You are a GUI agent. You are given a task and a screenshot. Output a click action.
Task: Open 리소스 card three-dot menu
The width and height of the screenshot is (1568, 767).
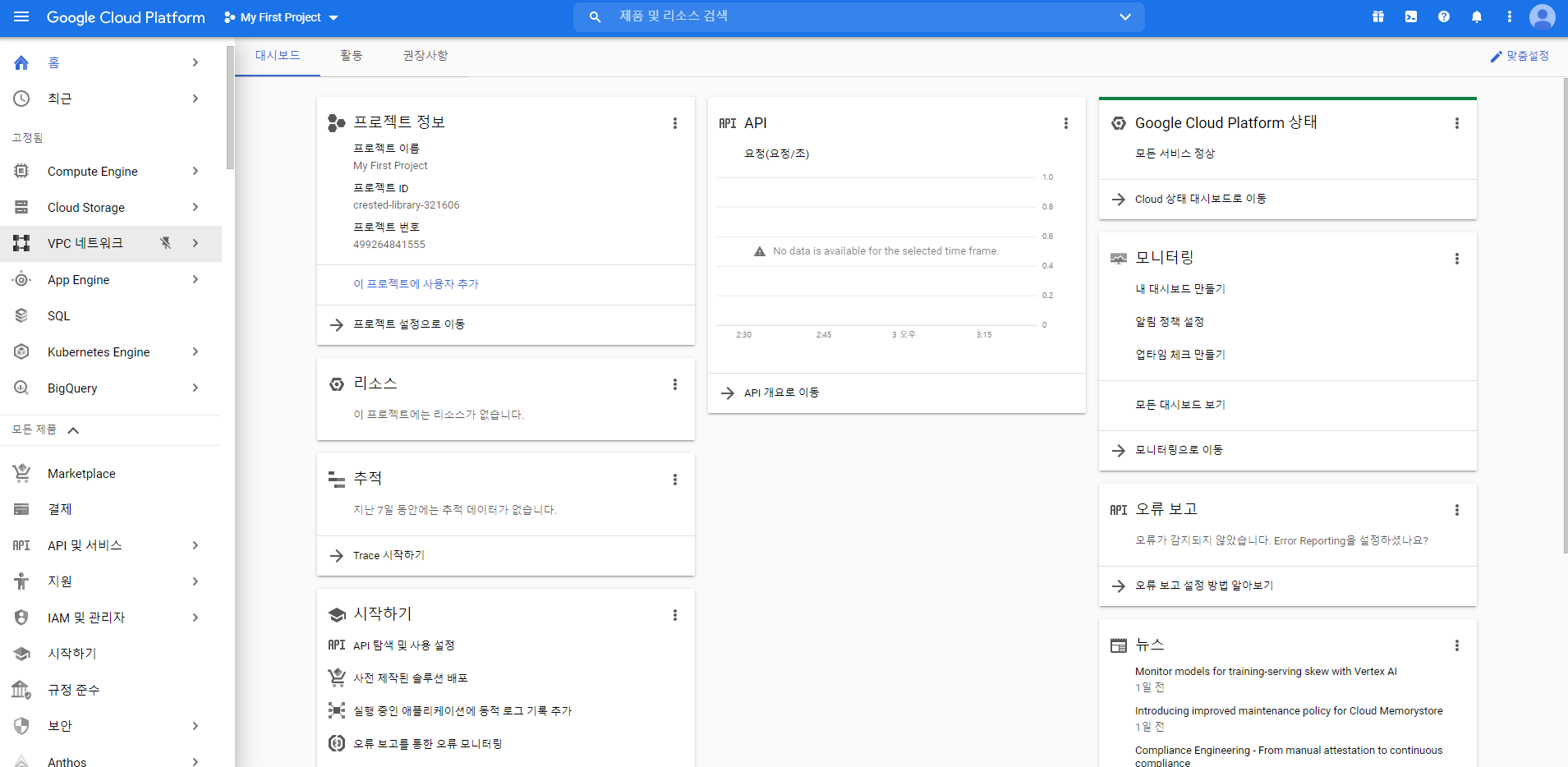[675, 384]
